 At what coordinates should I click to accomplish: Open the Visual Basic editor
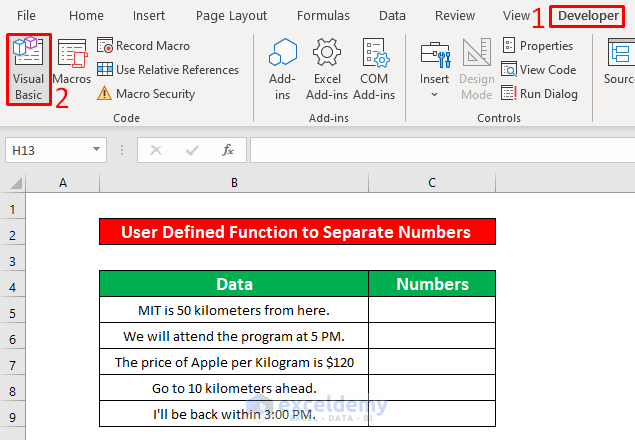tap(27, 67)
